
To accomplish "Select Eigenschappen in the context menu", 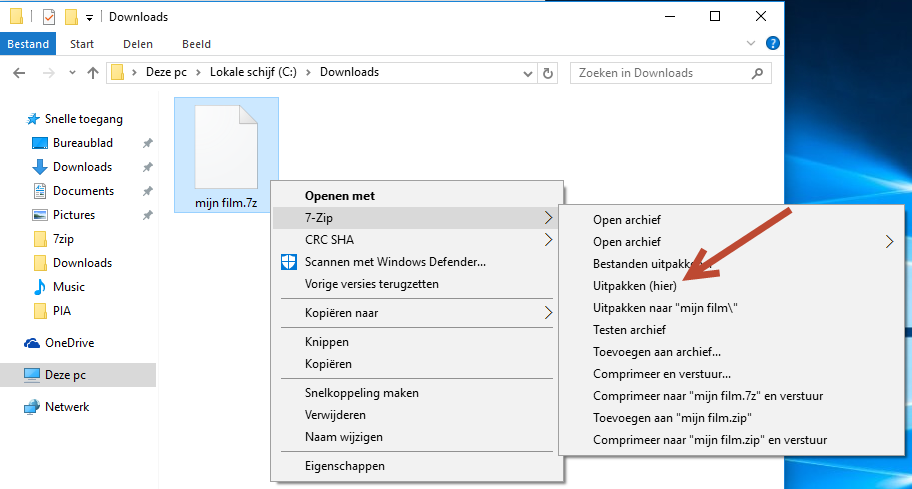I will (344, 466).
